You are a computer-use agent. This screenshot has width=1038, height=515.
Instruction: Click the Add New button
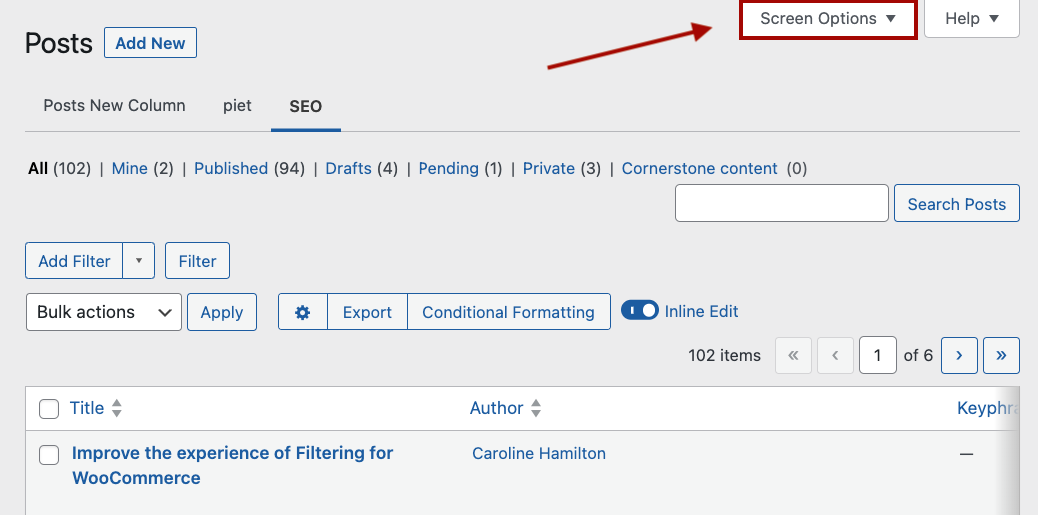[150, 43]
